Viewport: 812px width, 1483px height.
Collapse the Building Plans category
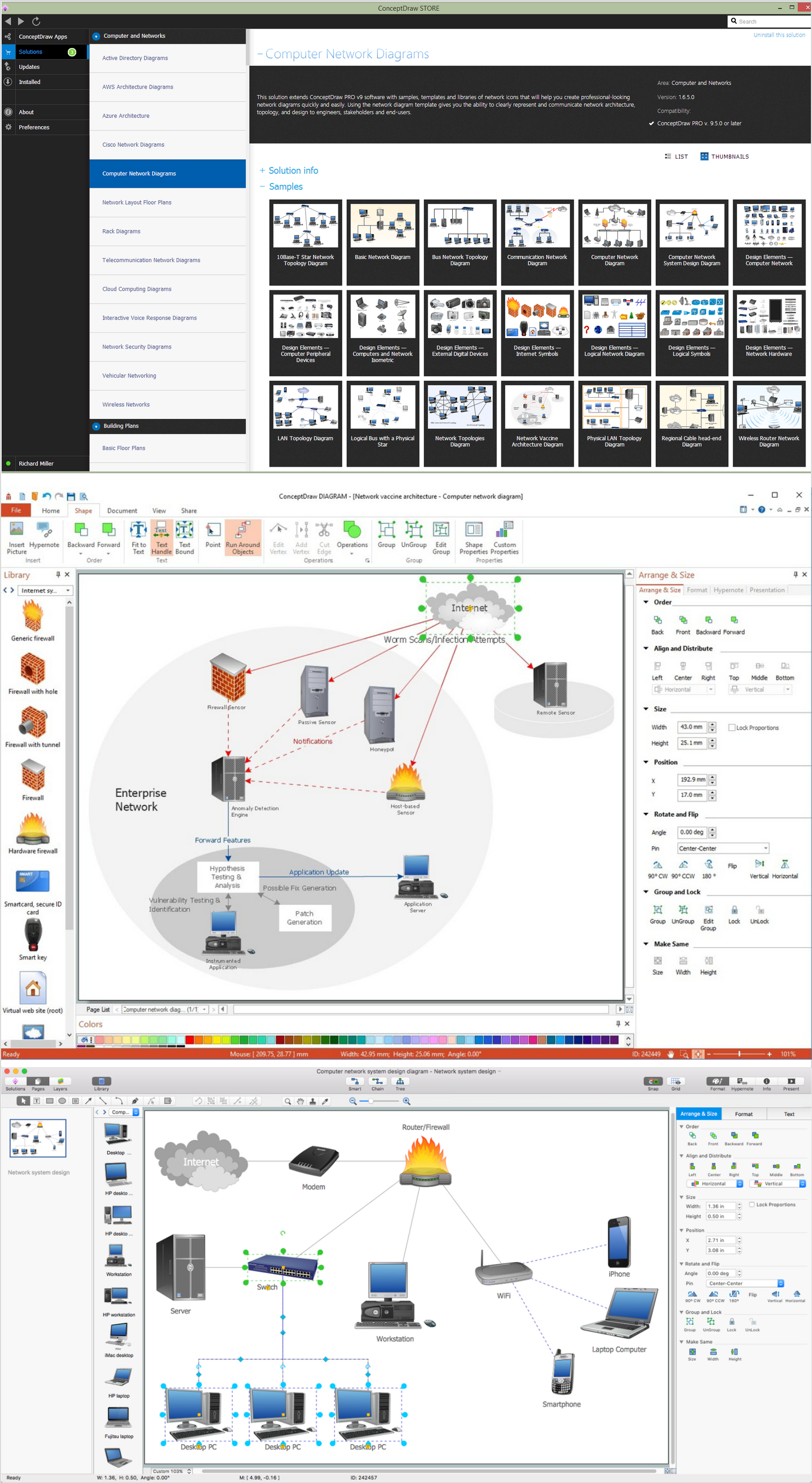[96, 426]
